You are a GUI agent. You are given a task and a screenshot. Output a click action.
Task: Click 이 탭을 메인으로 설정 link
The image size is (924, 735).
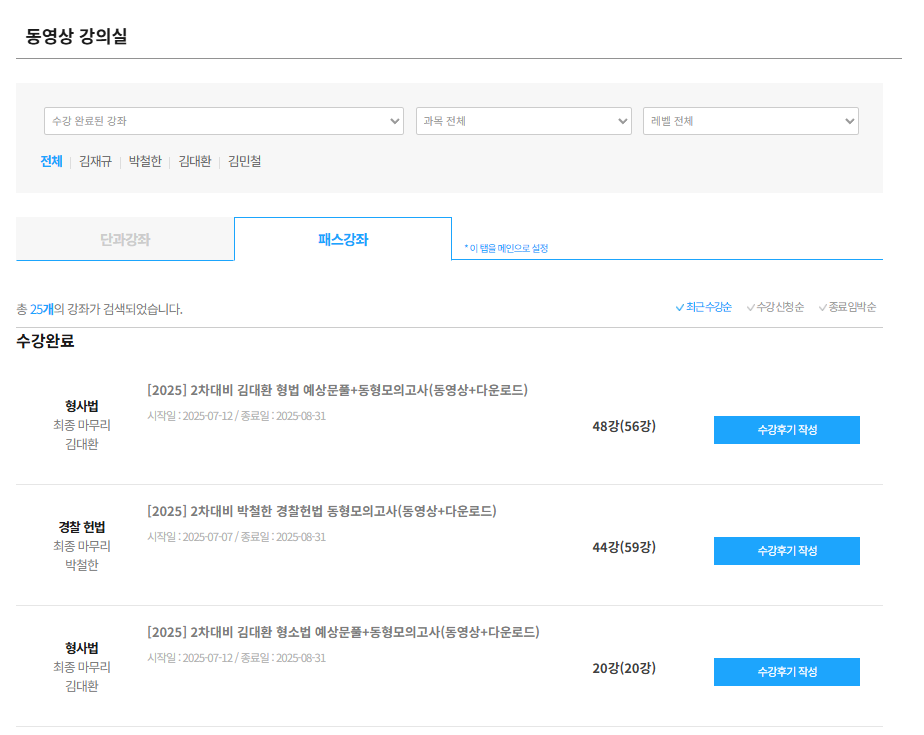click(506, 248)
